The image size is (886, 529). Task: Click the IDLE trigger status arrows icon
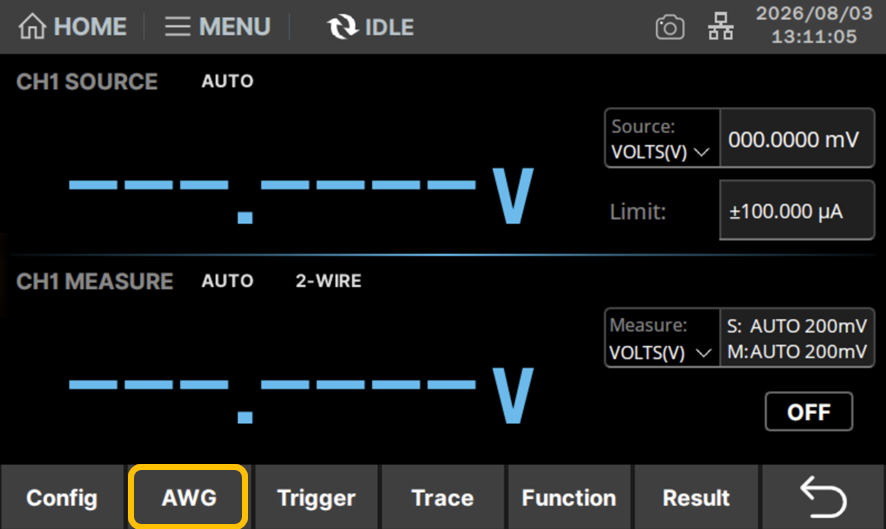(342, 27)
